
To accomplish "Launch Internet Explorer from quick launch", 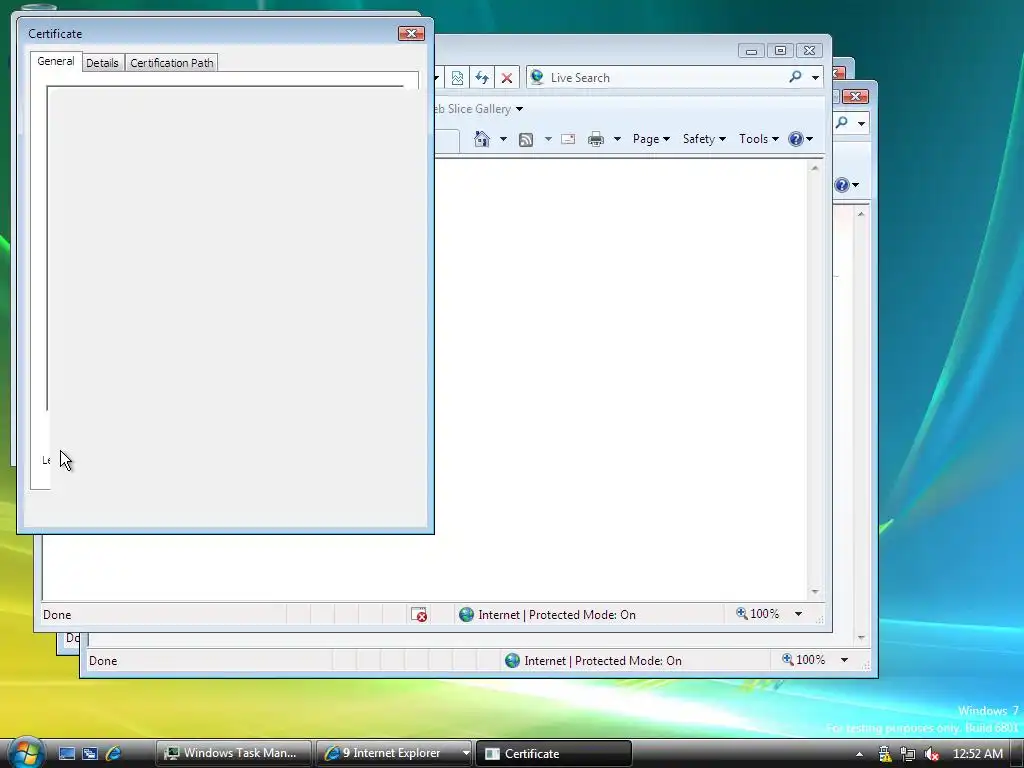I will click(x=113, y=753).
